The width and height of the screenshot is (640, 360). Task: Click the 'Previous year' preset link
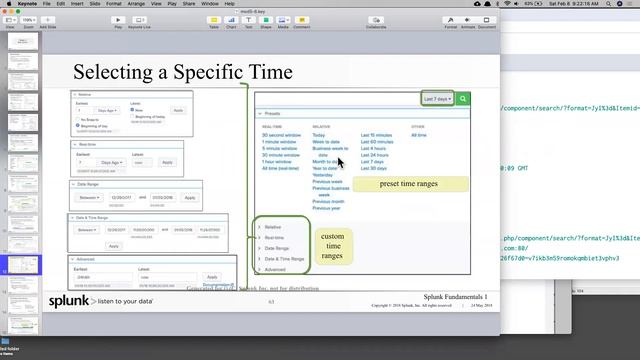(326, 208)
